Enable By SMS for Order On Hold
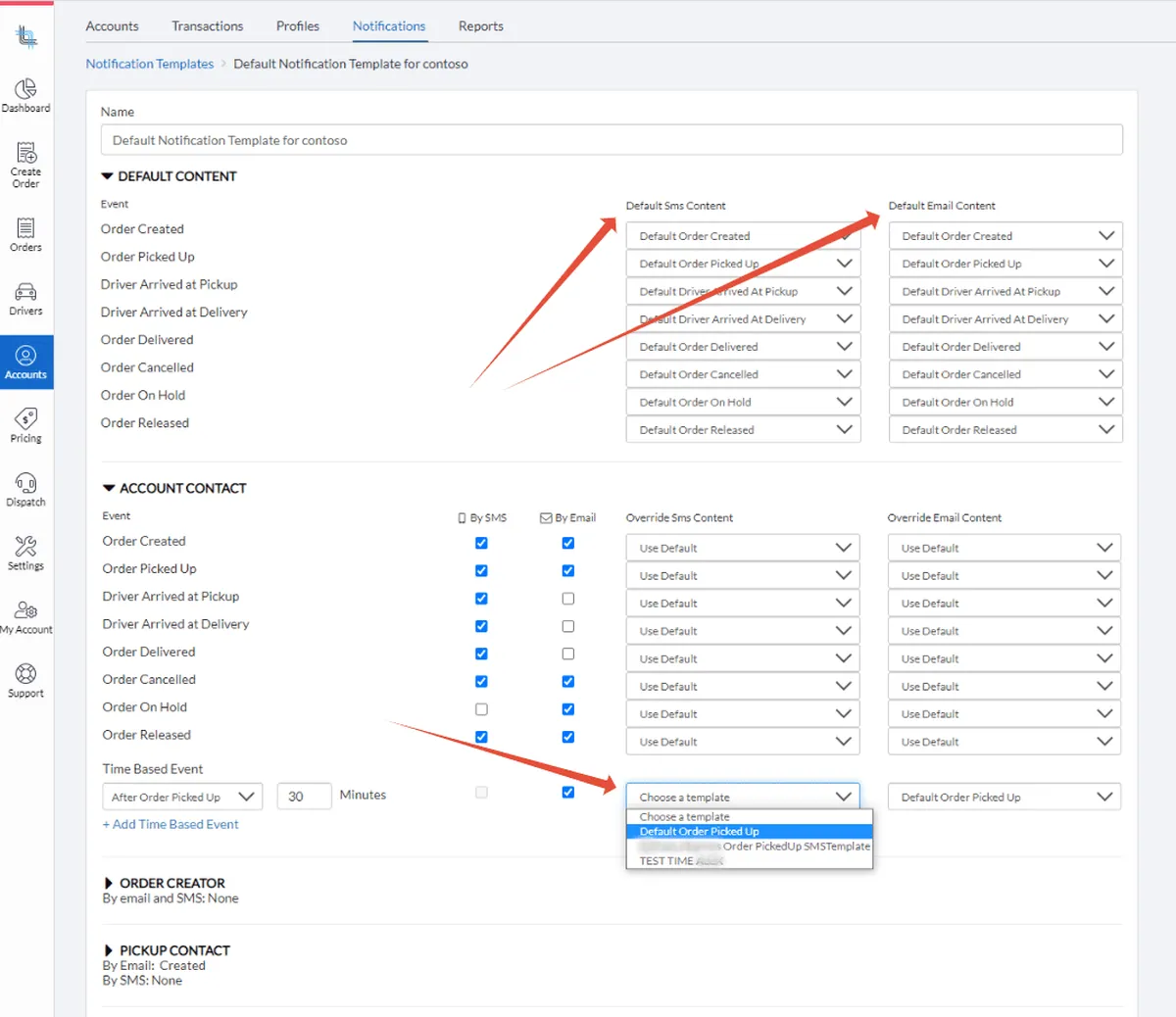The width and height of the screenshot is (1176, 1017). [x=481, y=709]
